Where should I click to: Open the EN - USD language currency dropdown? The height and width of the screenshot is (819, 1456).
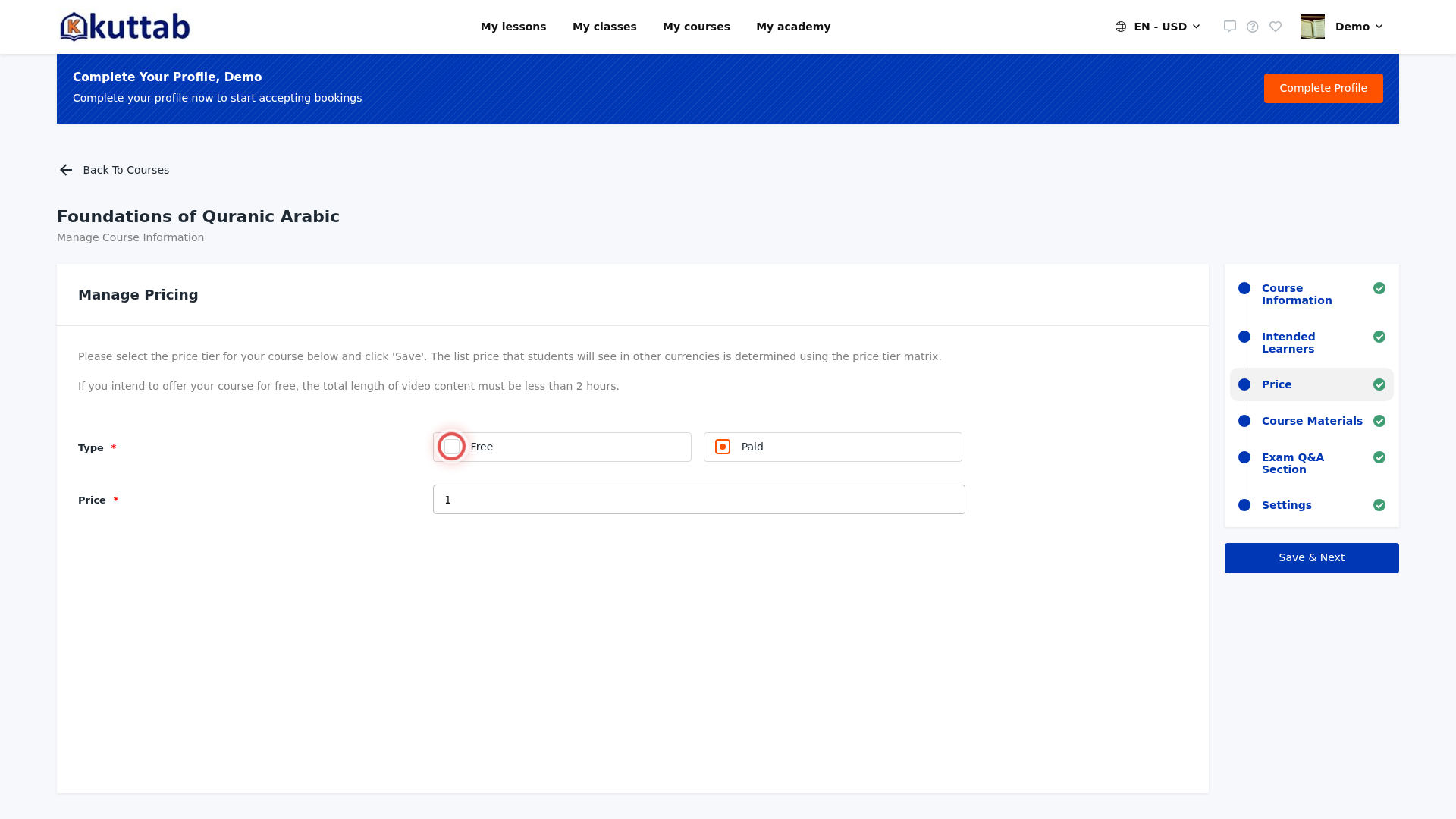tap(1158, 27)
